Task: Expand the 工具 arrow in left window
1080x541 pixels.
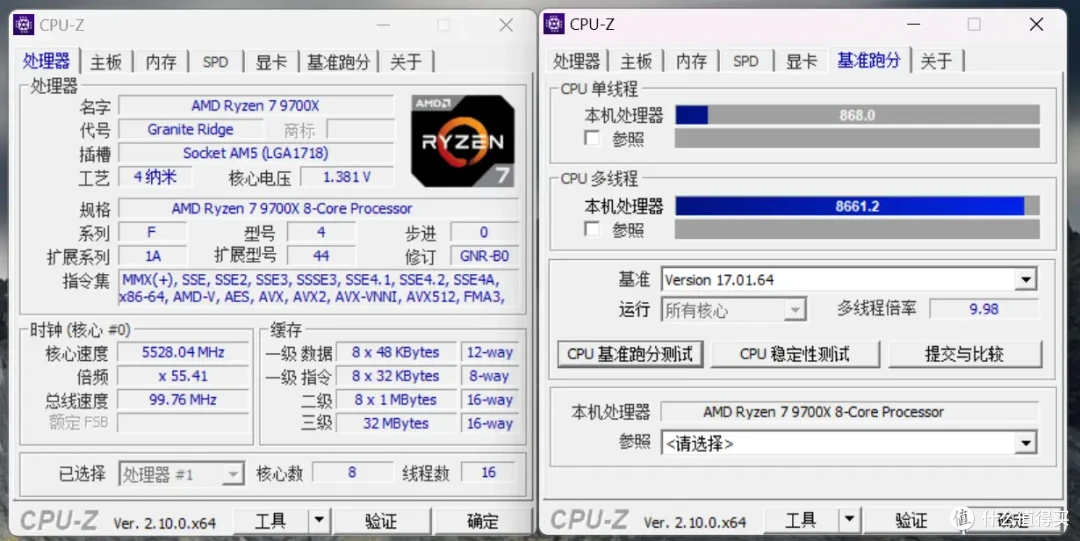Action: click(x=318, y=520)
